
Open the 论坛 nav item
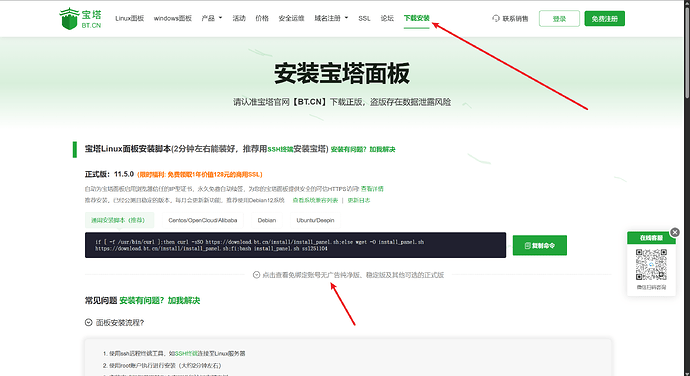[387, 18]
